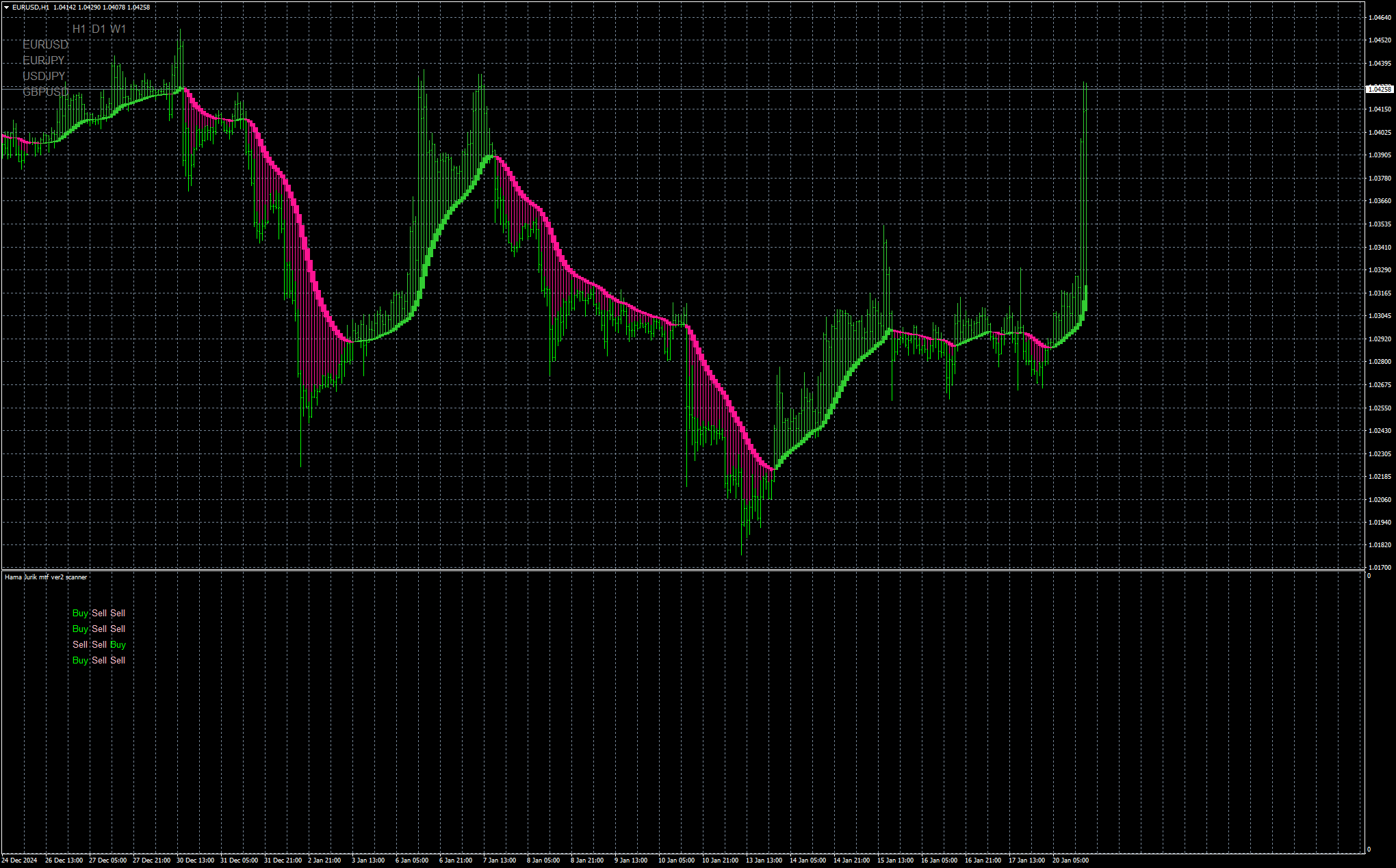Click the rightmost green Buy in the third scanner row
This screenshot has height=868, width=1396.
coord(118,645)
